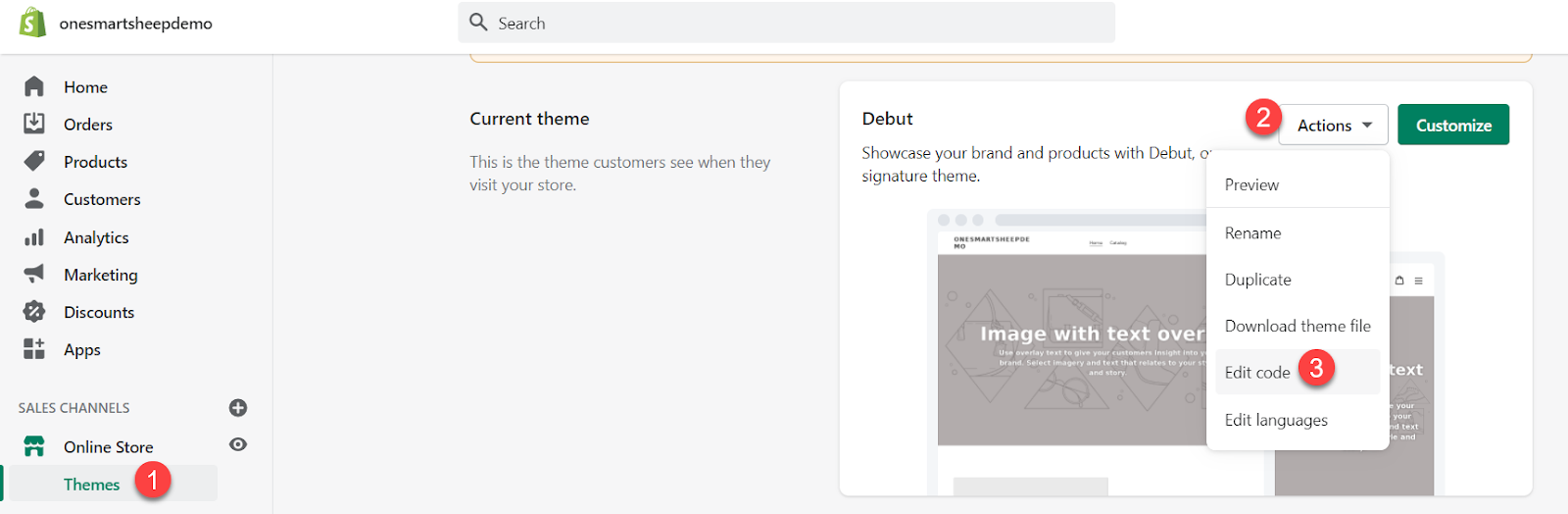Click the Products tag icon
This screenshot has width=1568, height=514.
34,161
